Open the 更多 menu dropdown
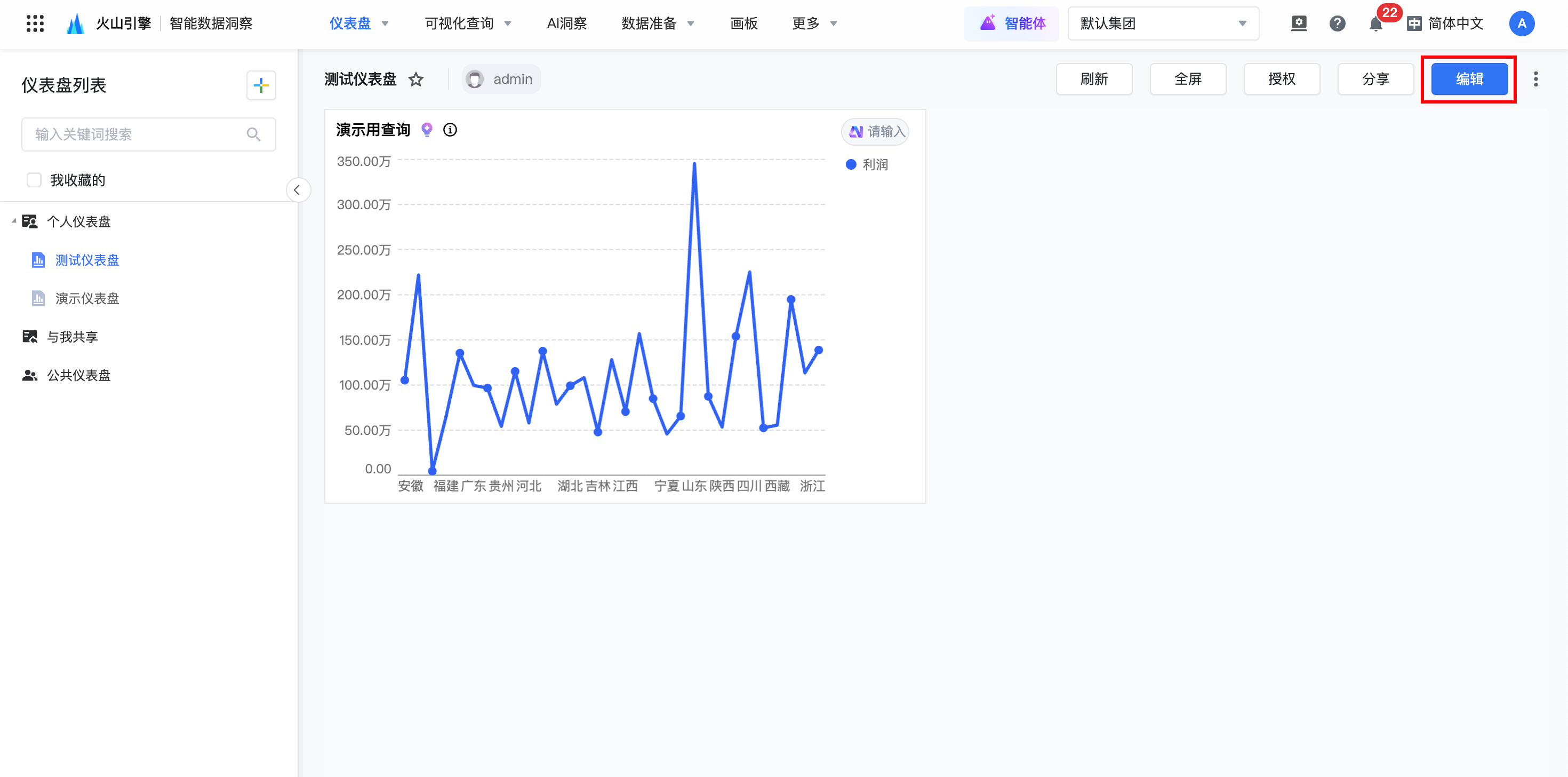 pos(814,24)
